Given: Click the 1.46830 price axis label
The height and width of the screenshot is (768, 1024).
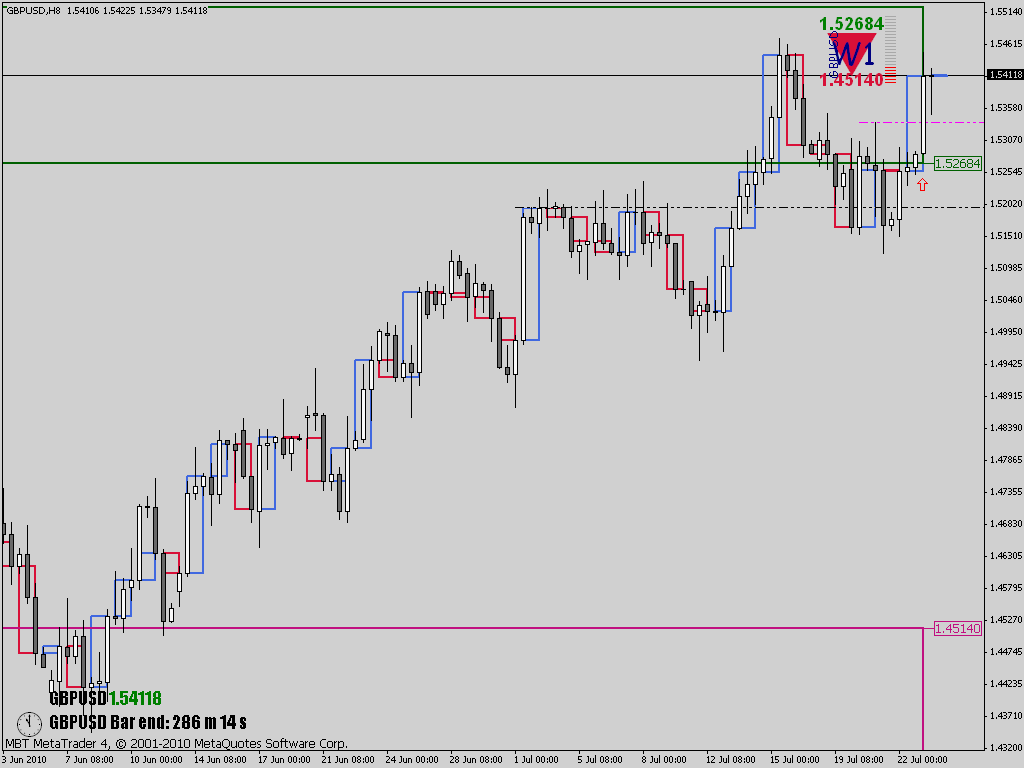Looking at the screenshot, I should (1005, 524).
